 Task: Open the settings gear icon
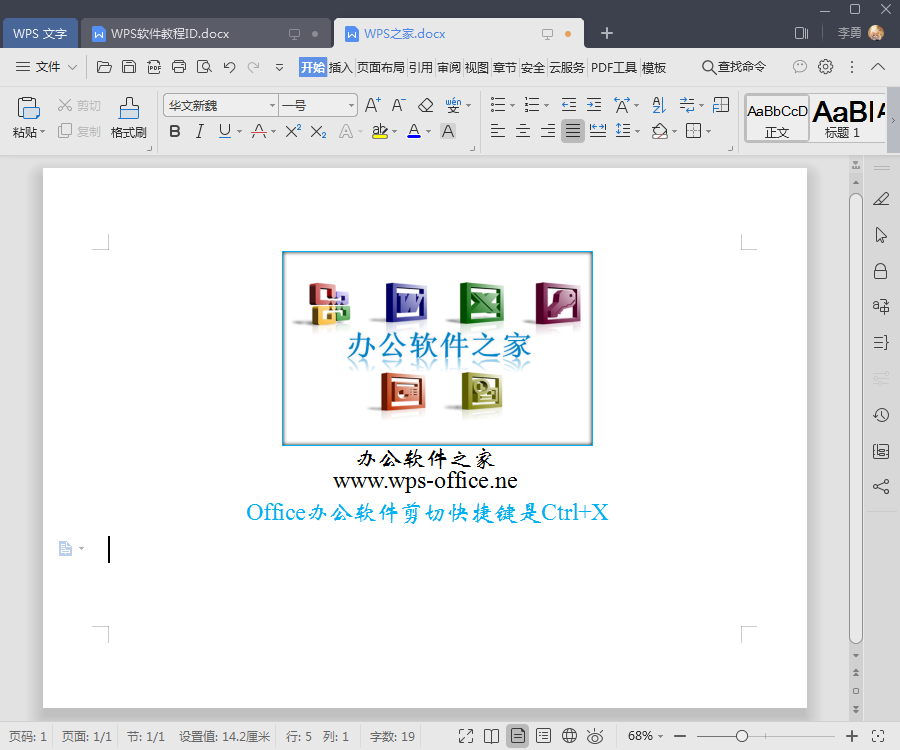tap(825, 67)
